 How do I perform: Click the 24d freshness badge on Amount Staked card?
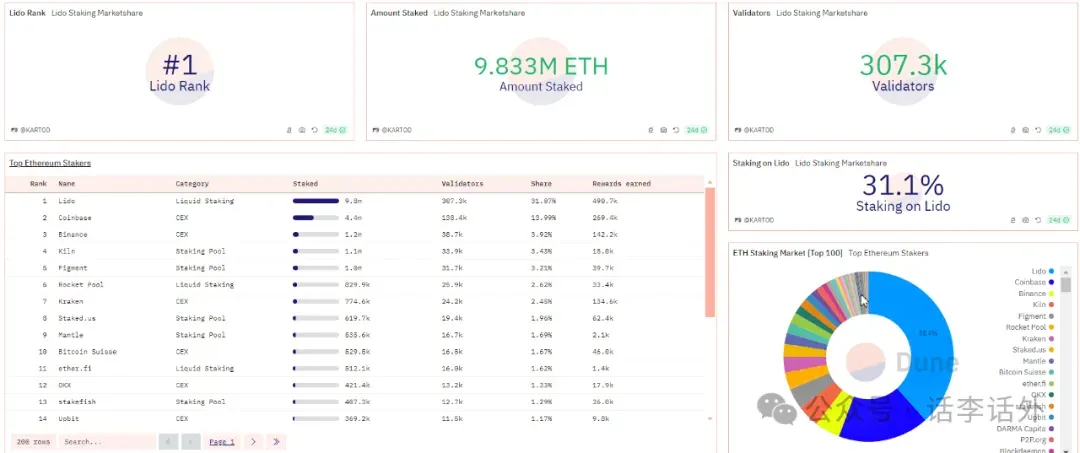tap(696, 129)
